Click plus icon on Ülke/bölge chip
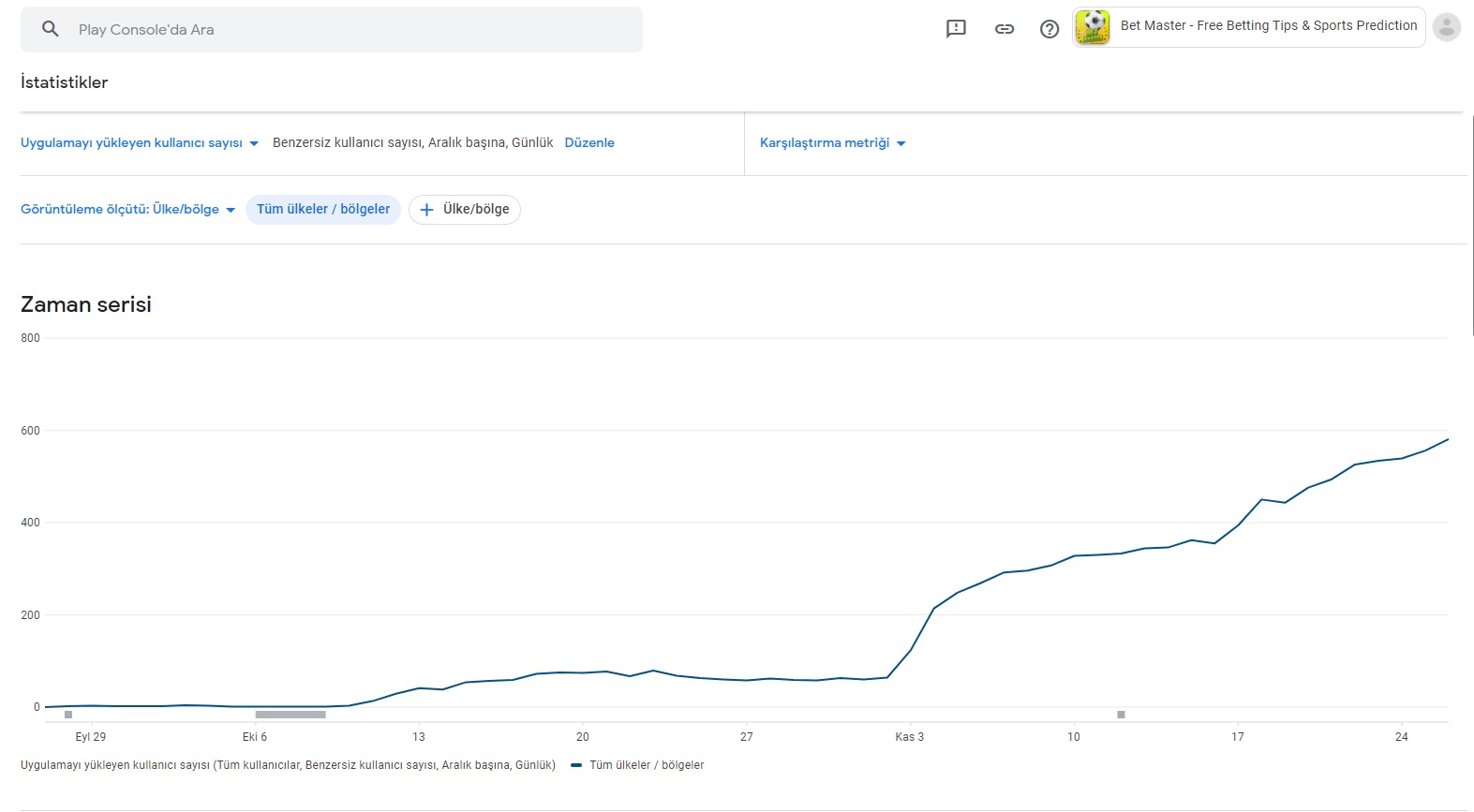The width and height of the screenshot is (1474, 812). coord(426,210)
